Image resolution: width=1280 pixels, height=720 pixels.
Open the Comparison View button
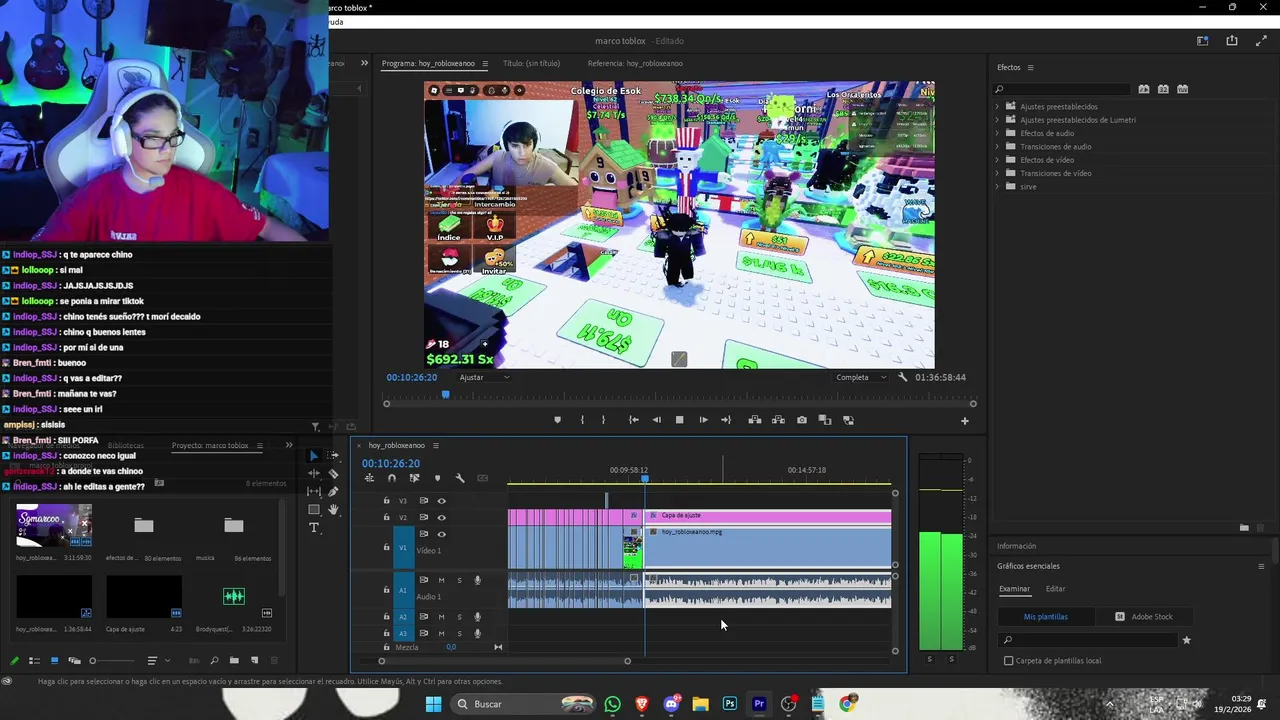pyautogui.click(x=825, y=420)
